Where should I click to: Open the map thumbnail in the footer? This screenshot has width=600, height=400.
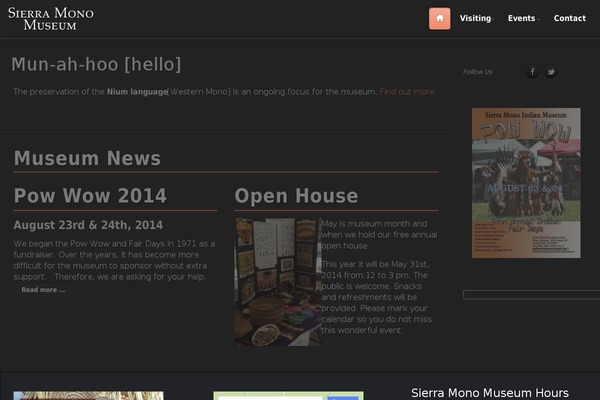click(289, 395)
